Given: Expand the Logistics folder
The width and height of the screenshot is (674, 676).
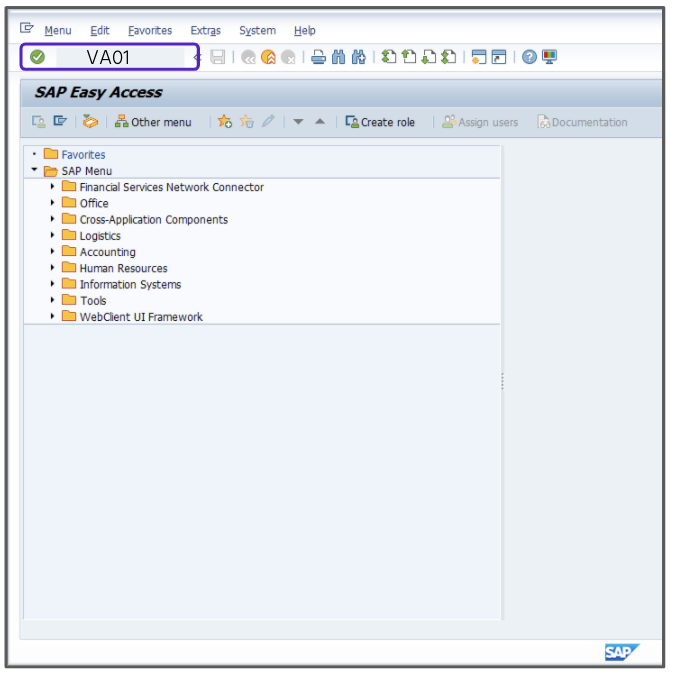Looking at the screenshot, I should 52,236.
